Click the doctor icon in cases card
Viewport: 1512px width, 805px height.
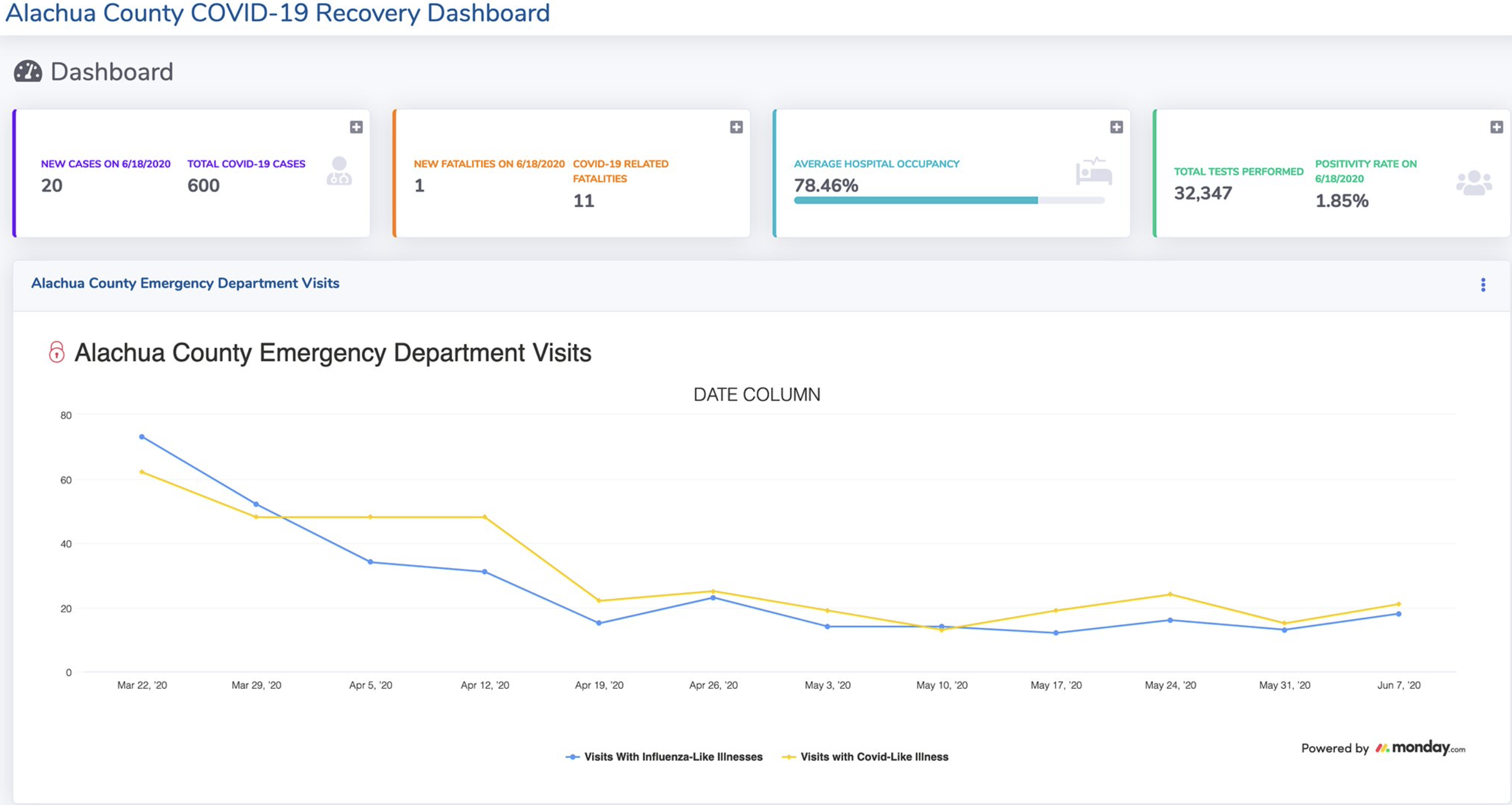(339, 171)
